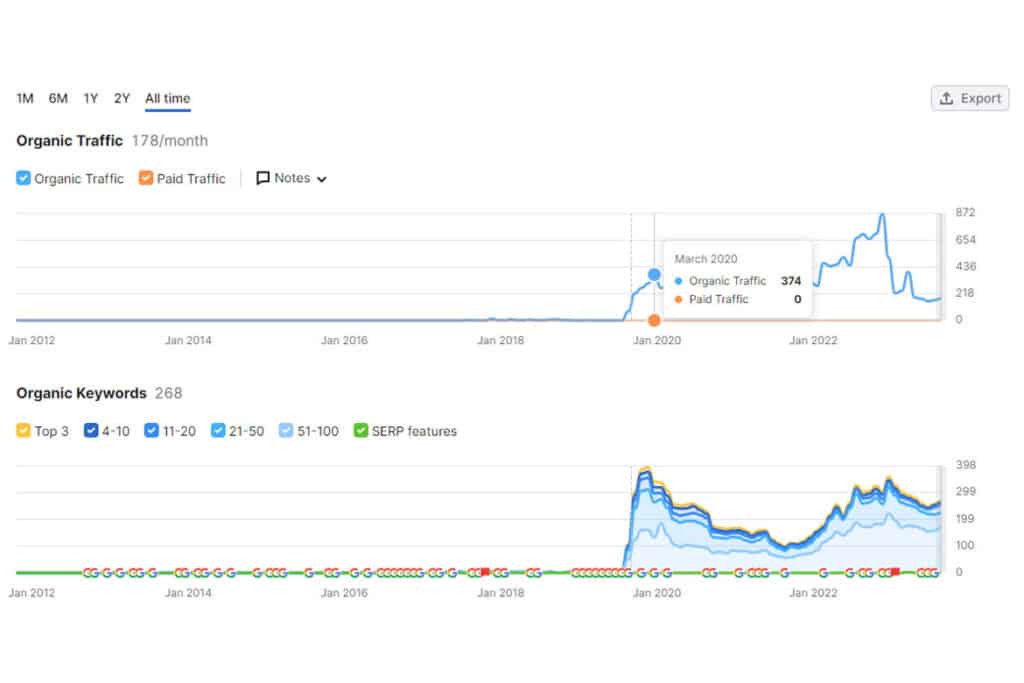Click the Export upload icon
The width and height of the screenshot is (1024, 683).
click(946, 99)
